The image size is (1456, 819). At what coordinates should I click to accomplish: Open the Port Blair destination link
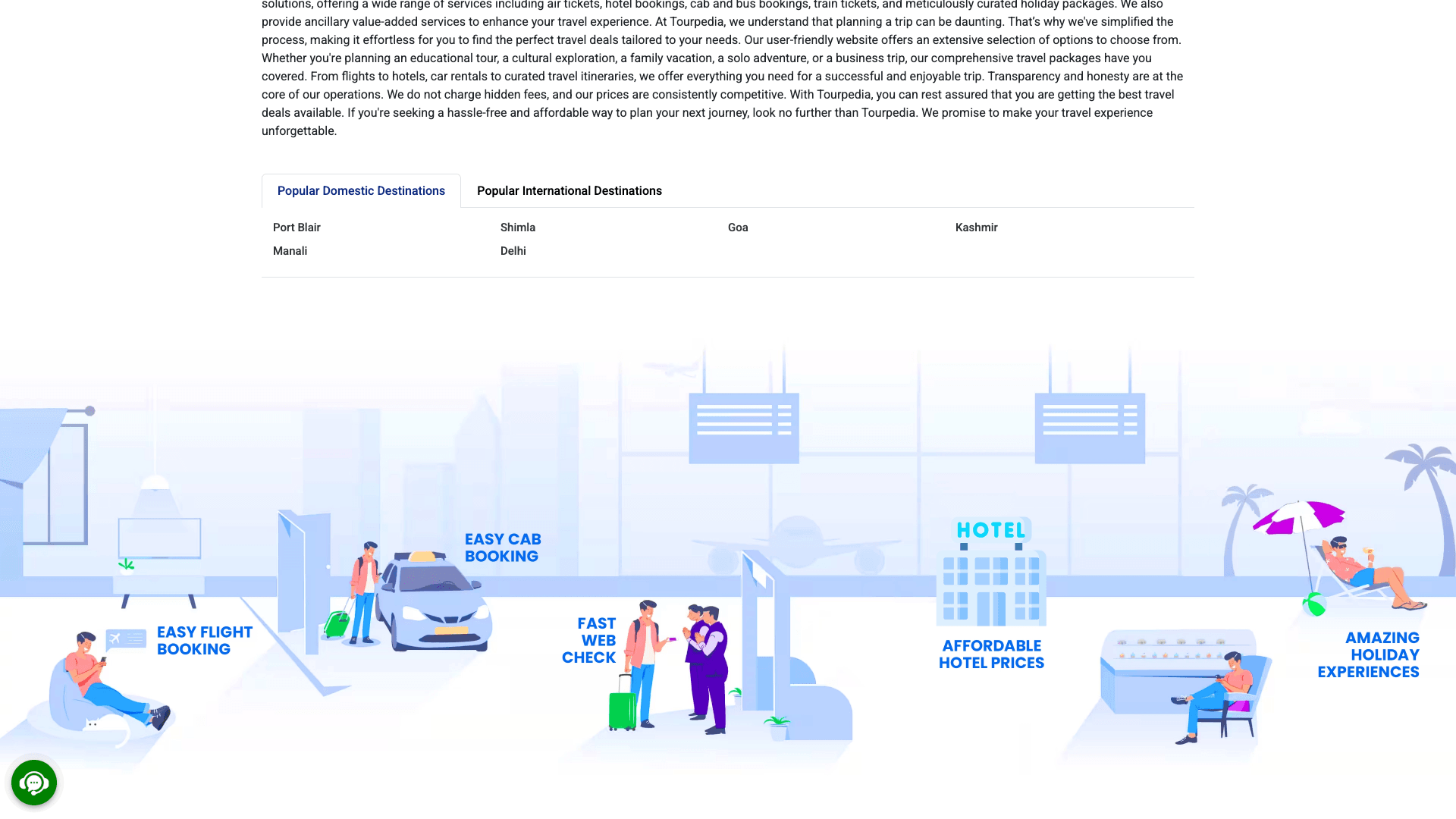point(297,227)
